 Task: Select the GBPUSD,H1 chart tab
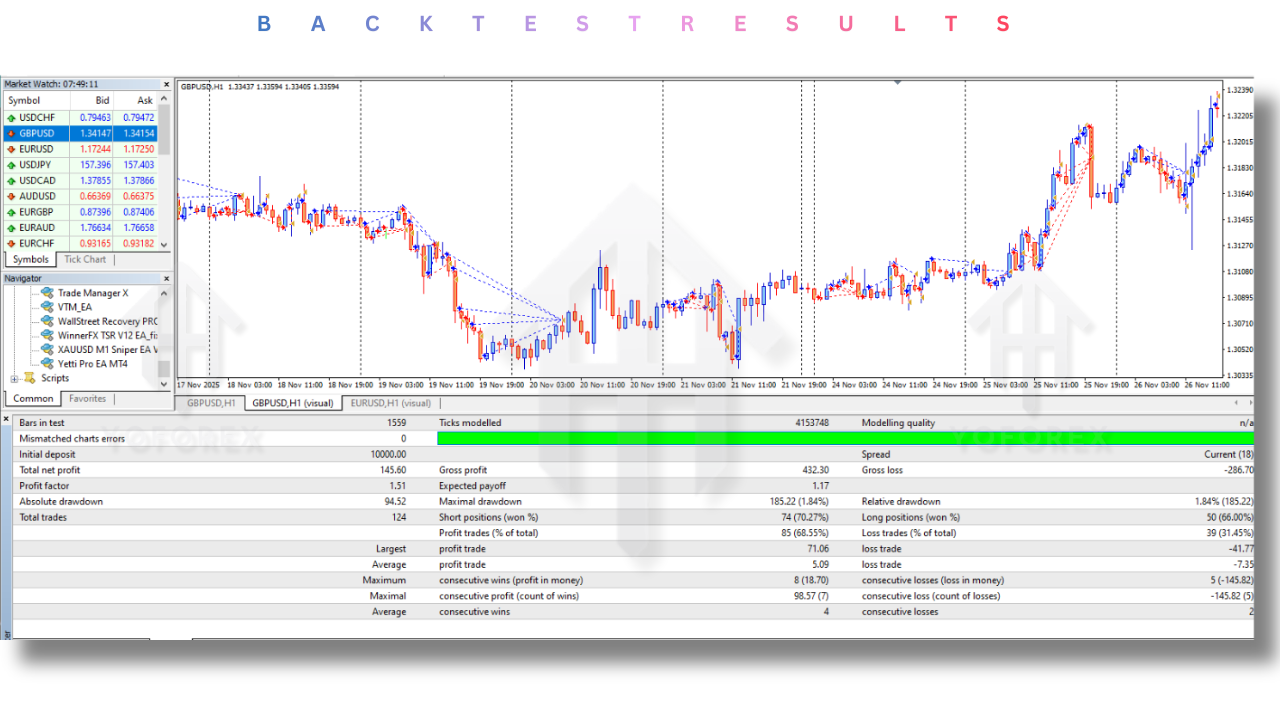211,403
